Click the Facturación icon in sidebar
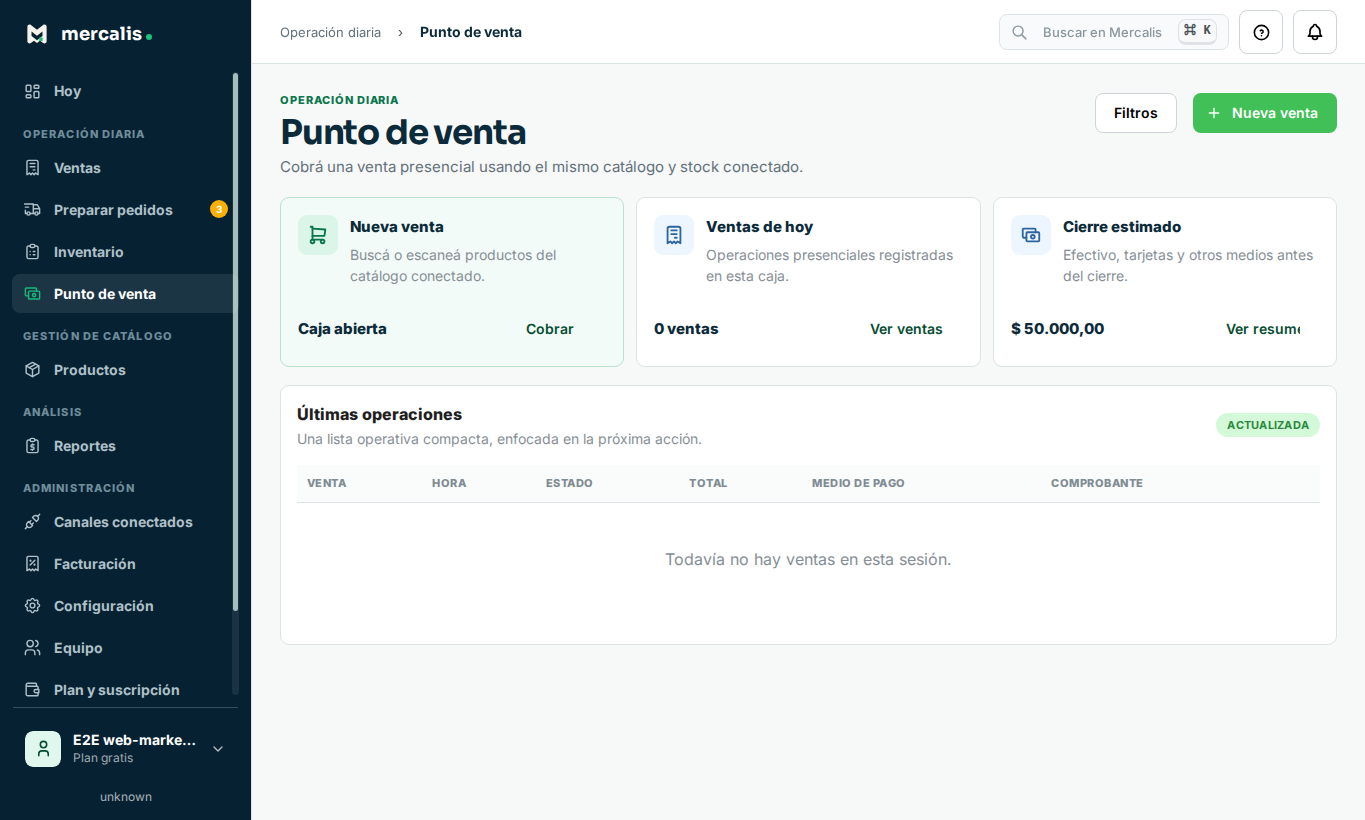1365x820 pixels. [33, 564]
